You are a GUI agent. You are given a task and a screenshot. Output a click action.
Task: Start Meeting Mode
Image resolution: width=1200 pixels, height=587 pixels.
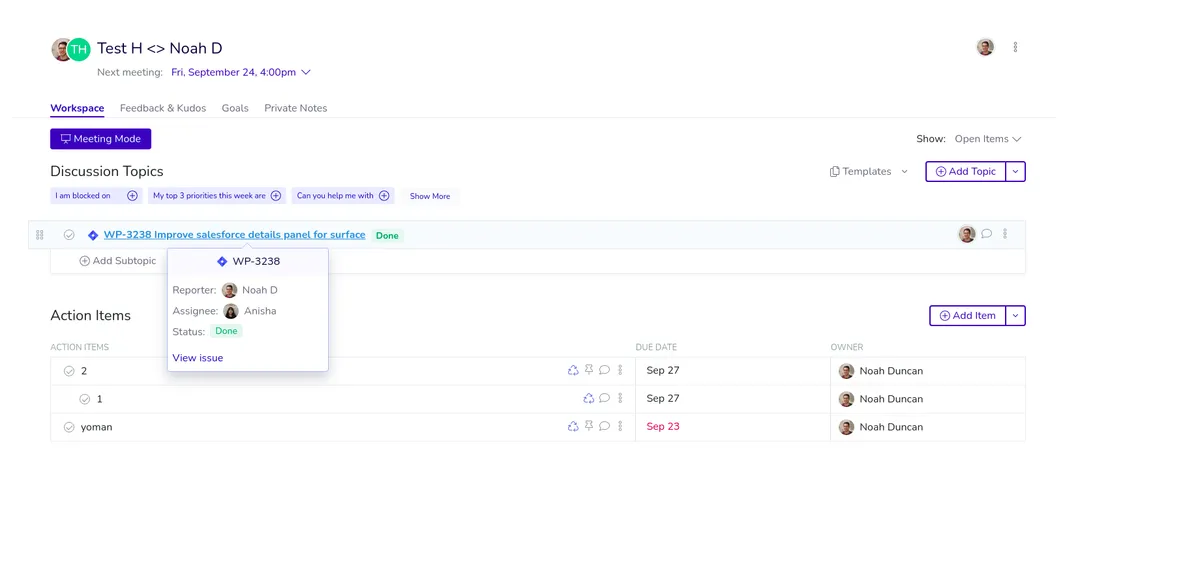(100, 139)
